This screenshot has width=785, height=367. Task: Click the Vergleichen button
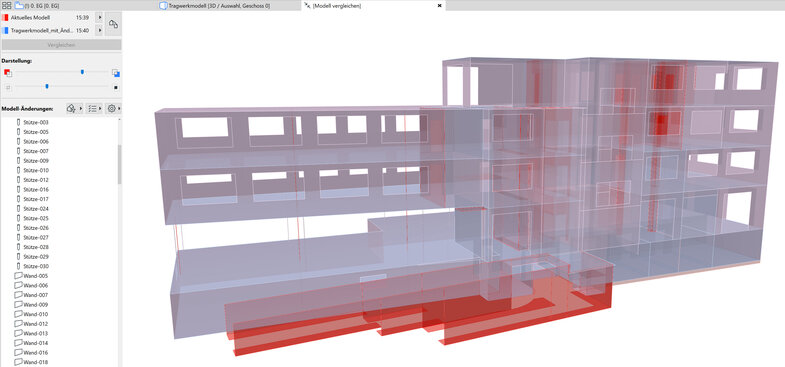[62, 45]
